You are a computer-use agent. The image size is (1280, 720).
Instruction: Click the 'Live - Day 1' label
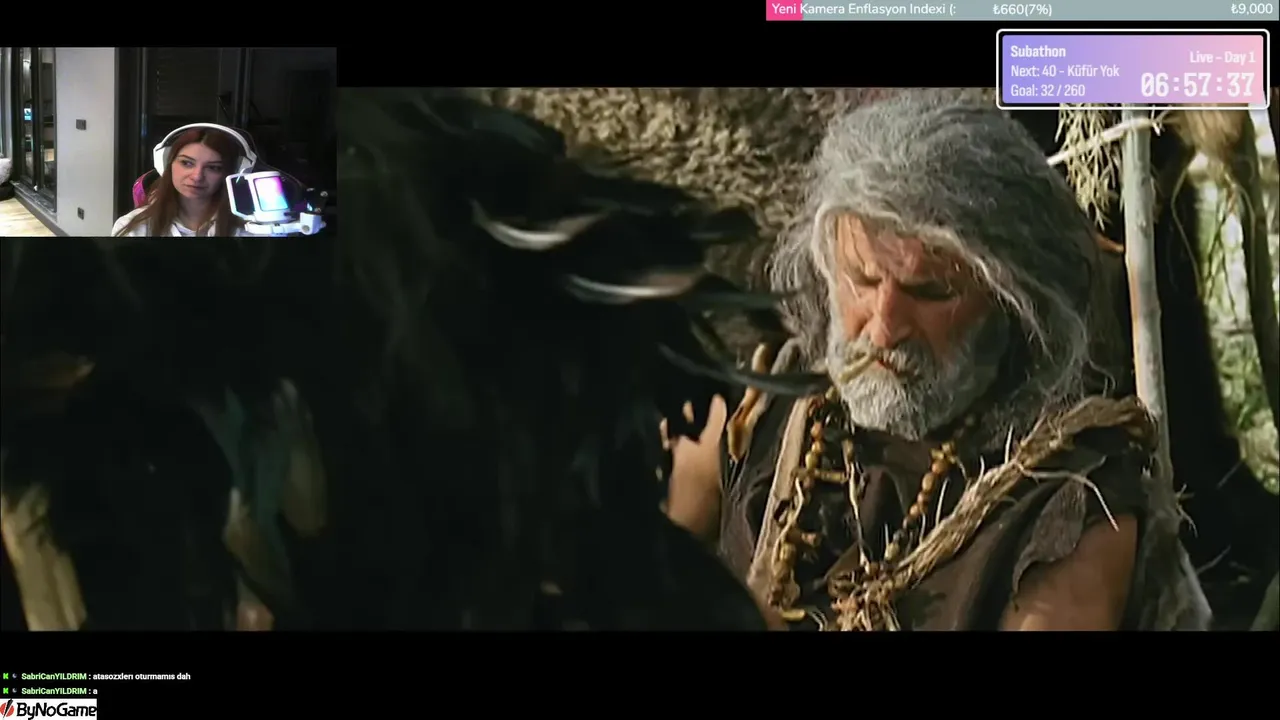click(1222, 57)
